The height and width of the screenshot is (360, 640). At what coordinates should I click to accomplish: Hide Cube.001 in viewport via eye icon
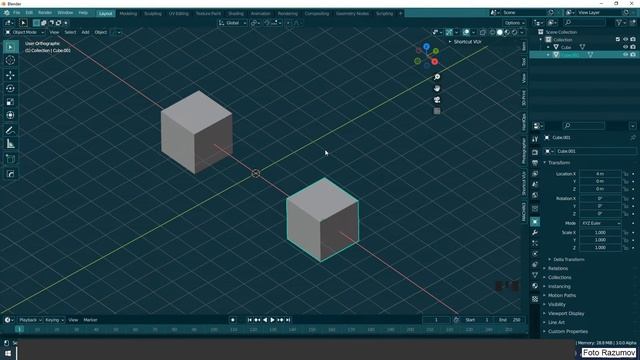625,55
